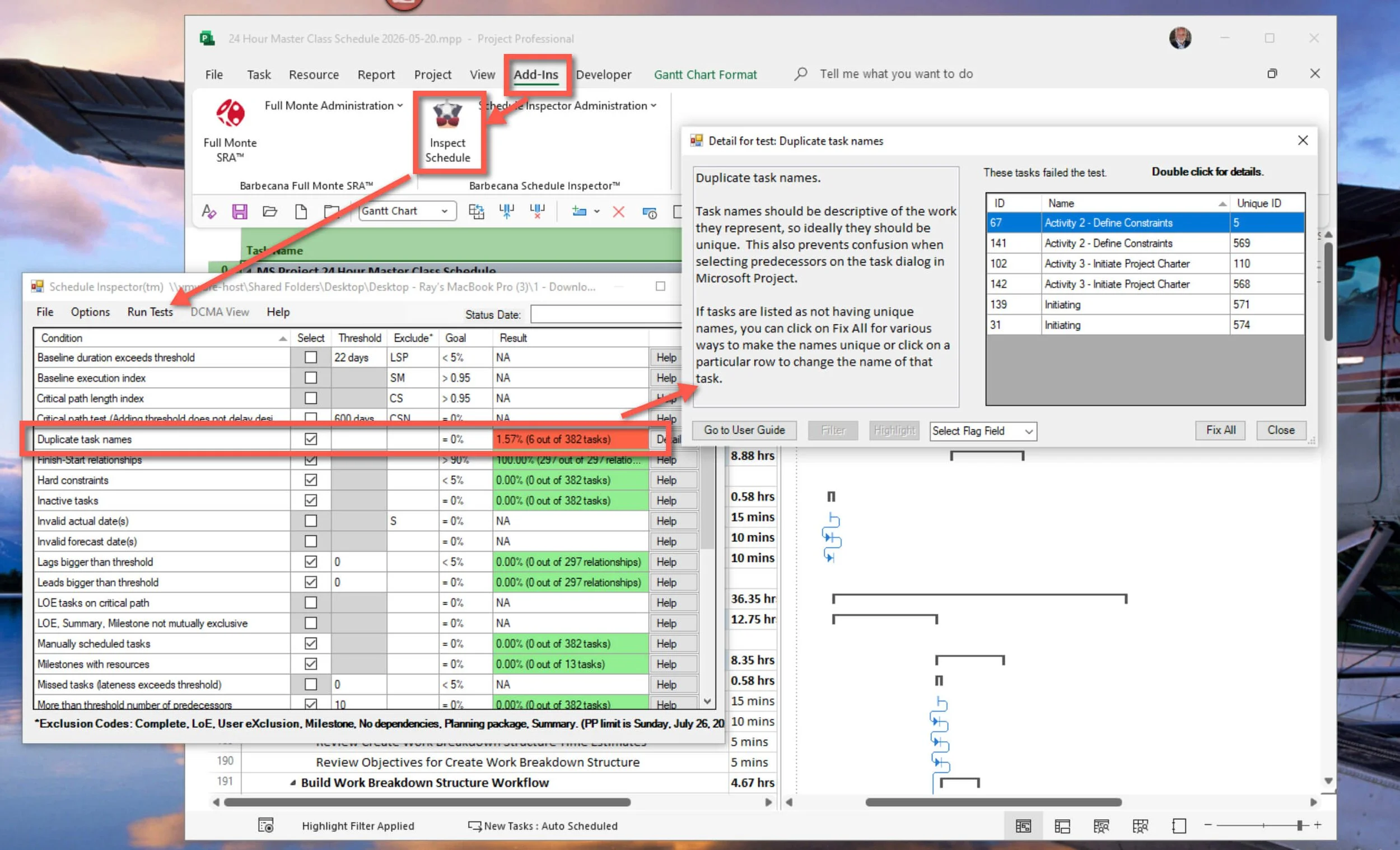Open insert task dropdown arrow
1400x850 pixels.
tap(596, 211)
